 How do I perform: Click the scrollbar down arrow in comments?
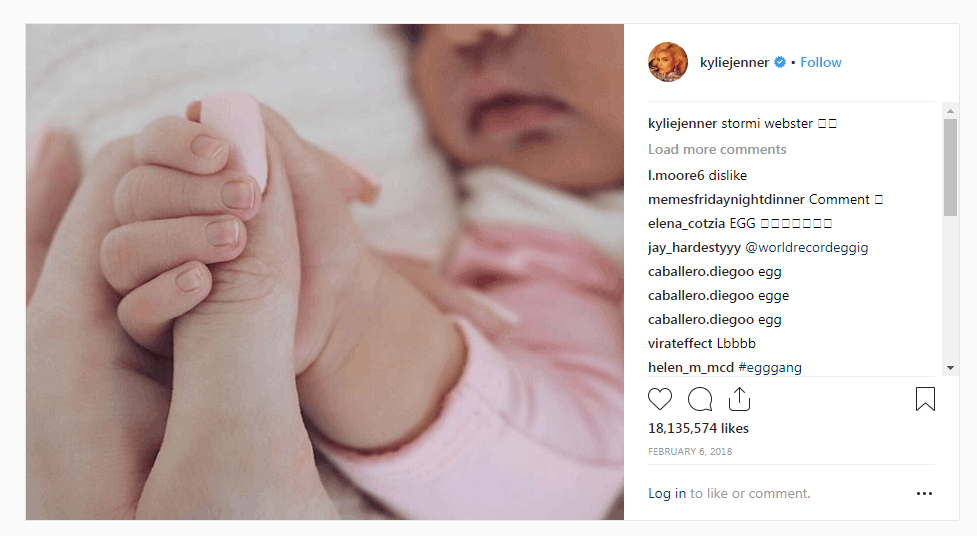[950, 368]
